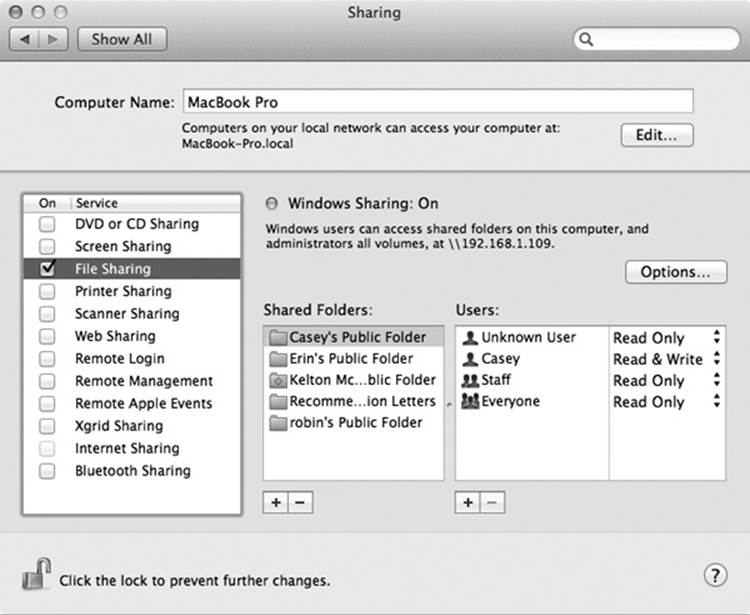Select Scanner Sharing service row
This screenshot has width=750, height=615.
point(132,314)
